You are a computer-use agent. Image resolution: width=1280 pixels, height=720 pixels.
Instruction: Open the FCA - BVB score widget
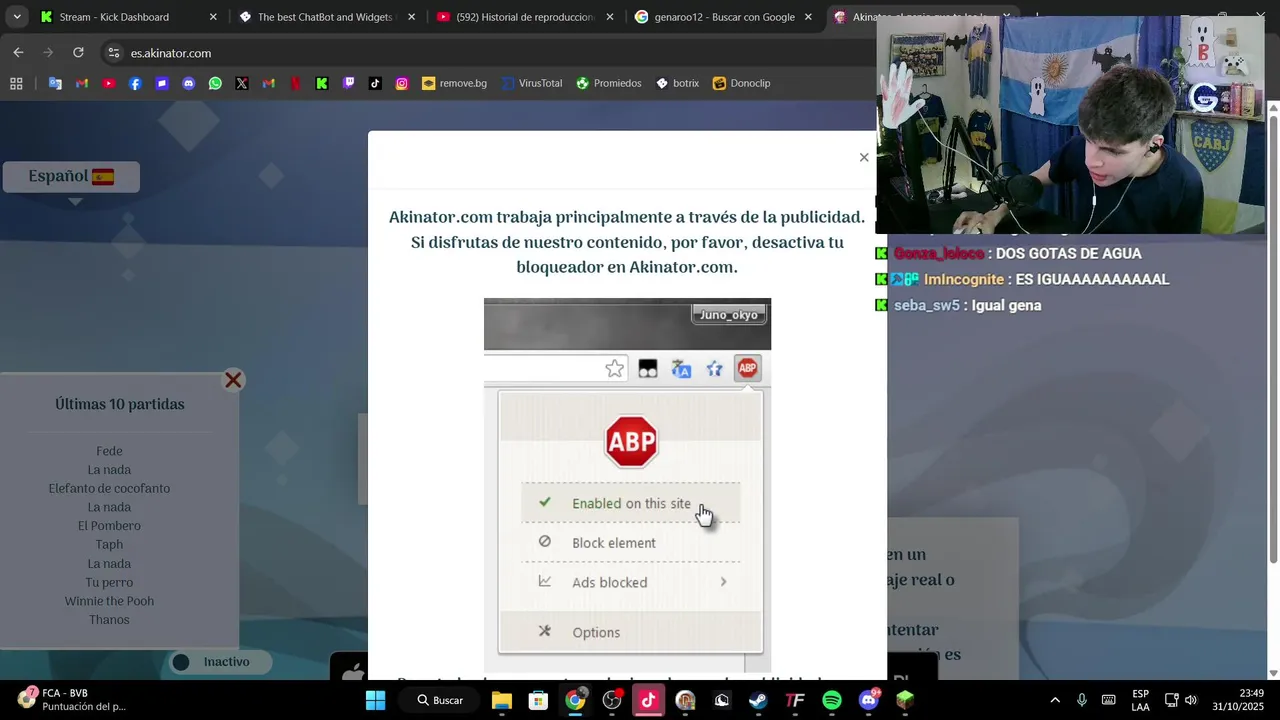72,700
